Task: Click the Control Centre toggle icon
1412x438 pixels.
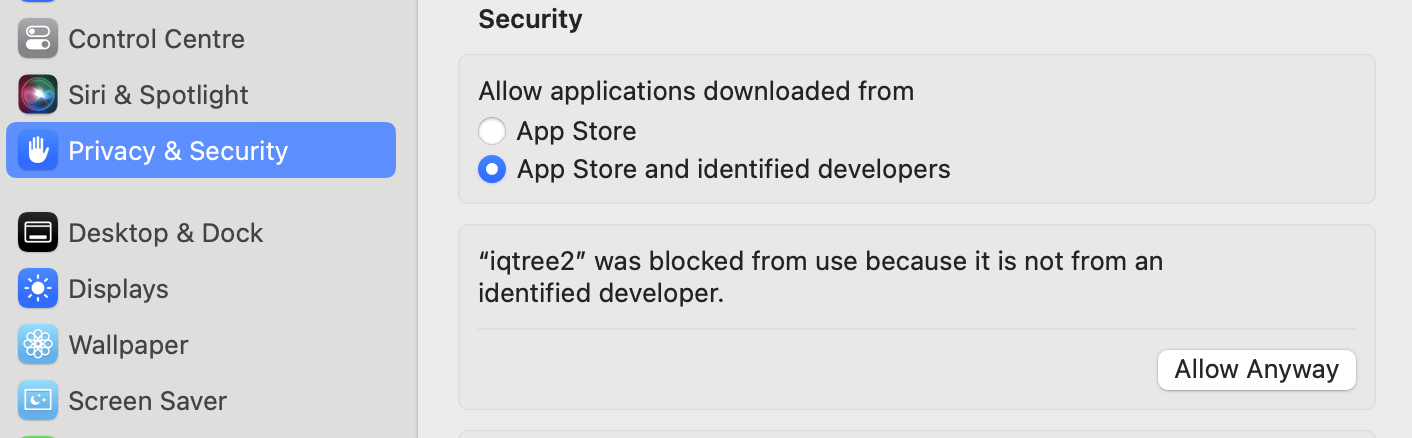Action: coord(38,38)
